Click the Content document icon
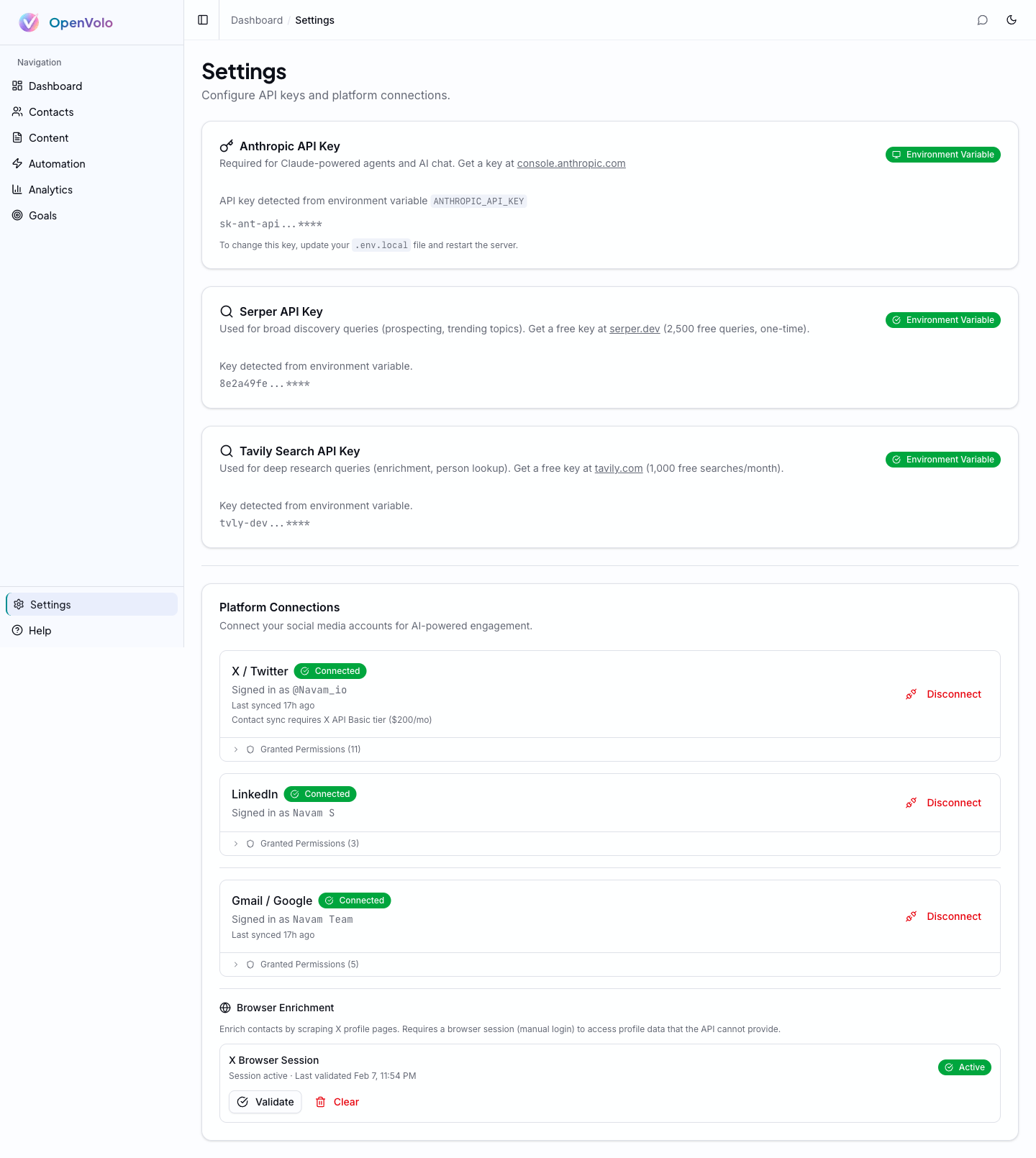This screenshot has width=1036, height=1158. 17,138
